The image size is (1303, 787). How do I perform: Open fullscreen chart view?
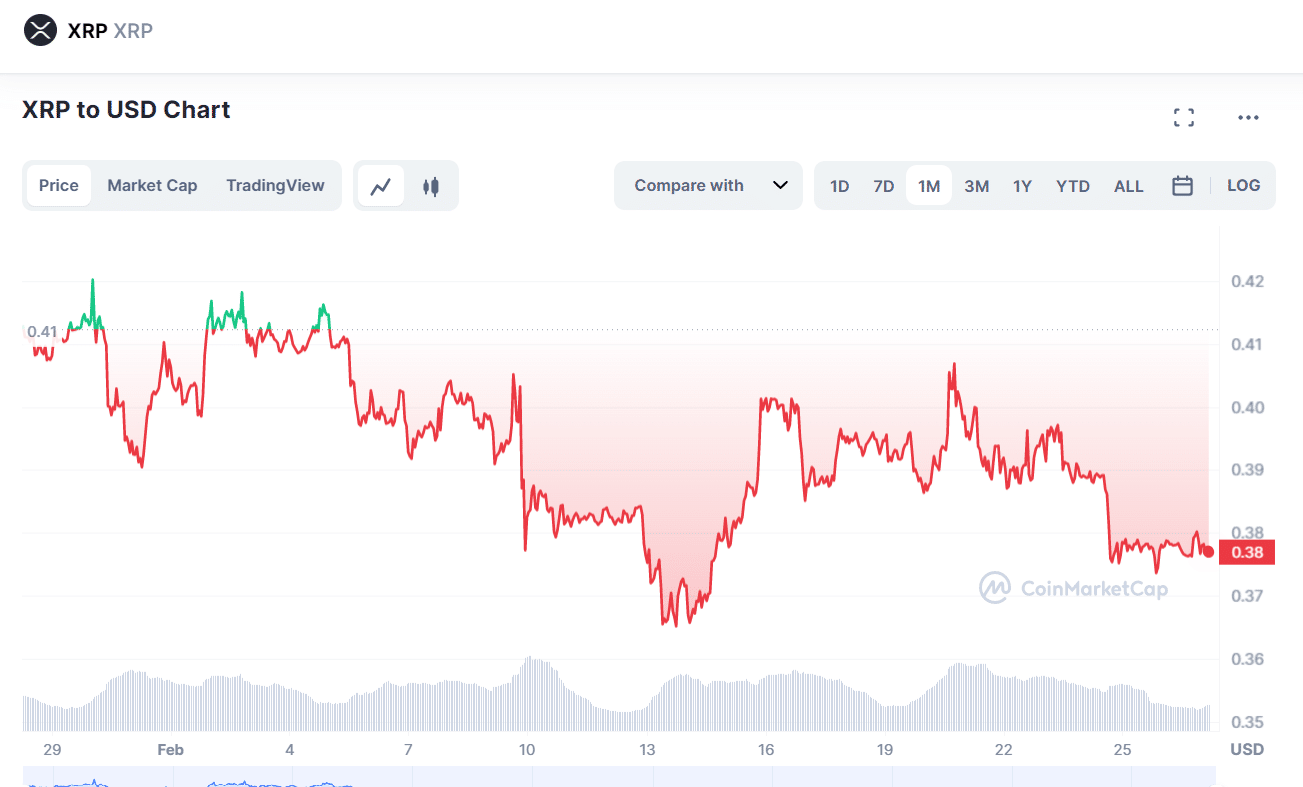1184,118
